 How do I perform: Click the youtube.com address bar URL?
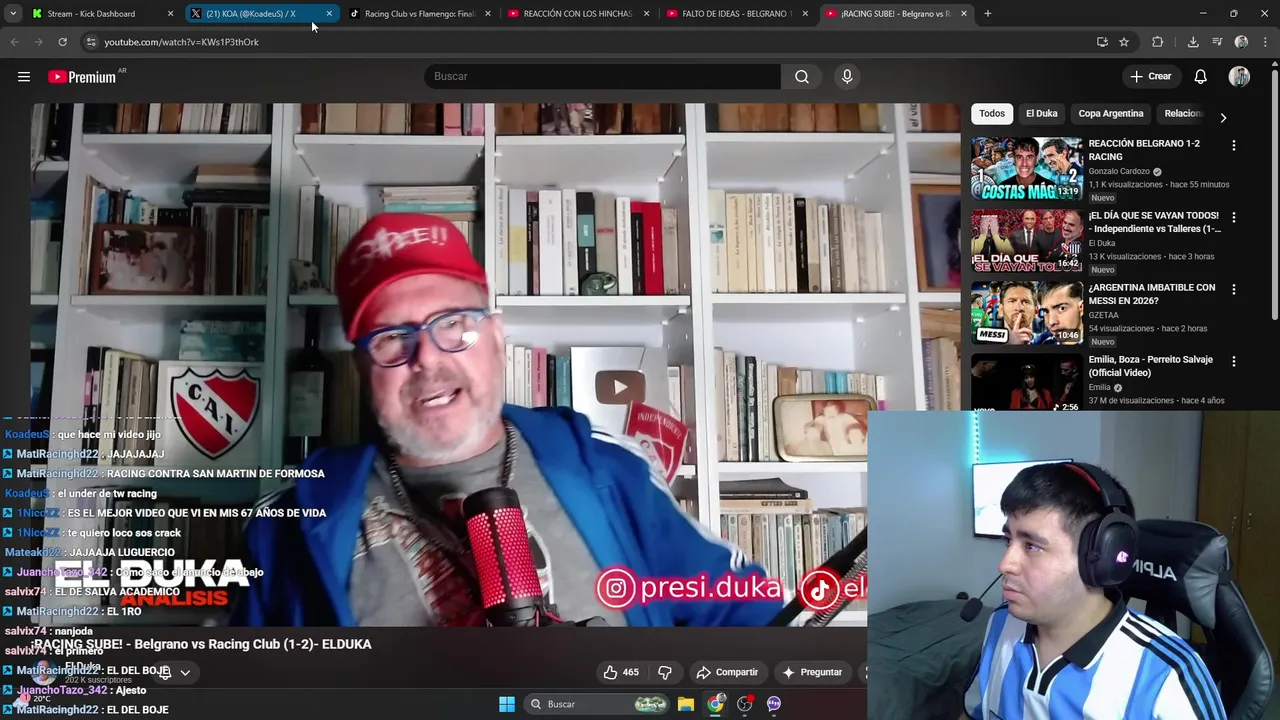click(x=181, y=42)
